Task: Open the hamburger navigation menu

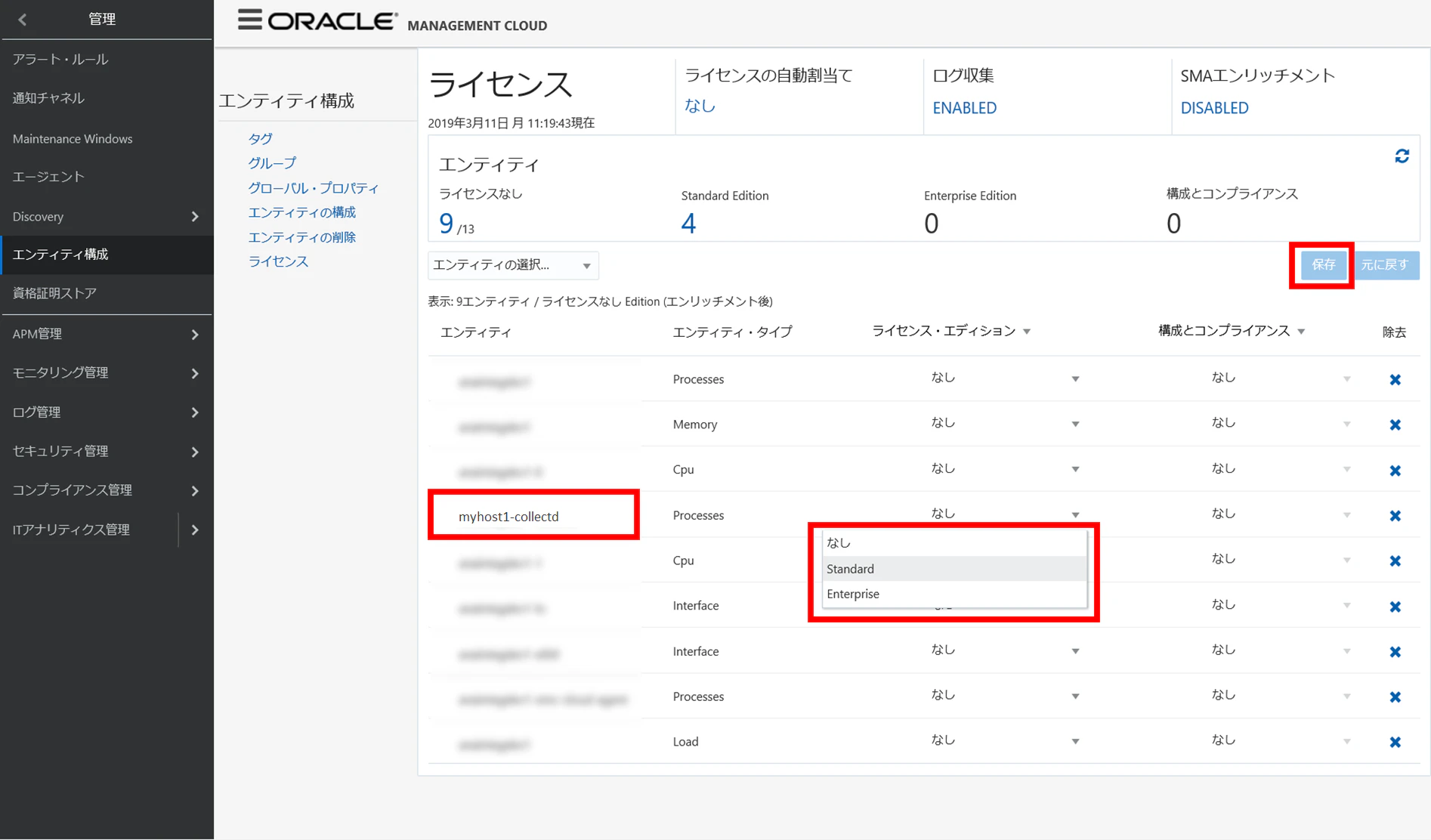Action: point(249,20)
